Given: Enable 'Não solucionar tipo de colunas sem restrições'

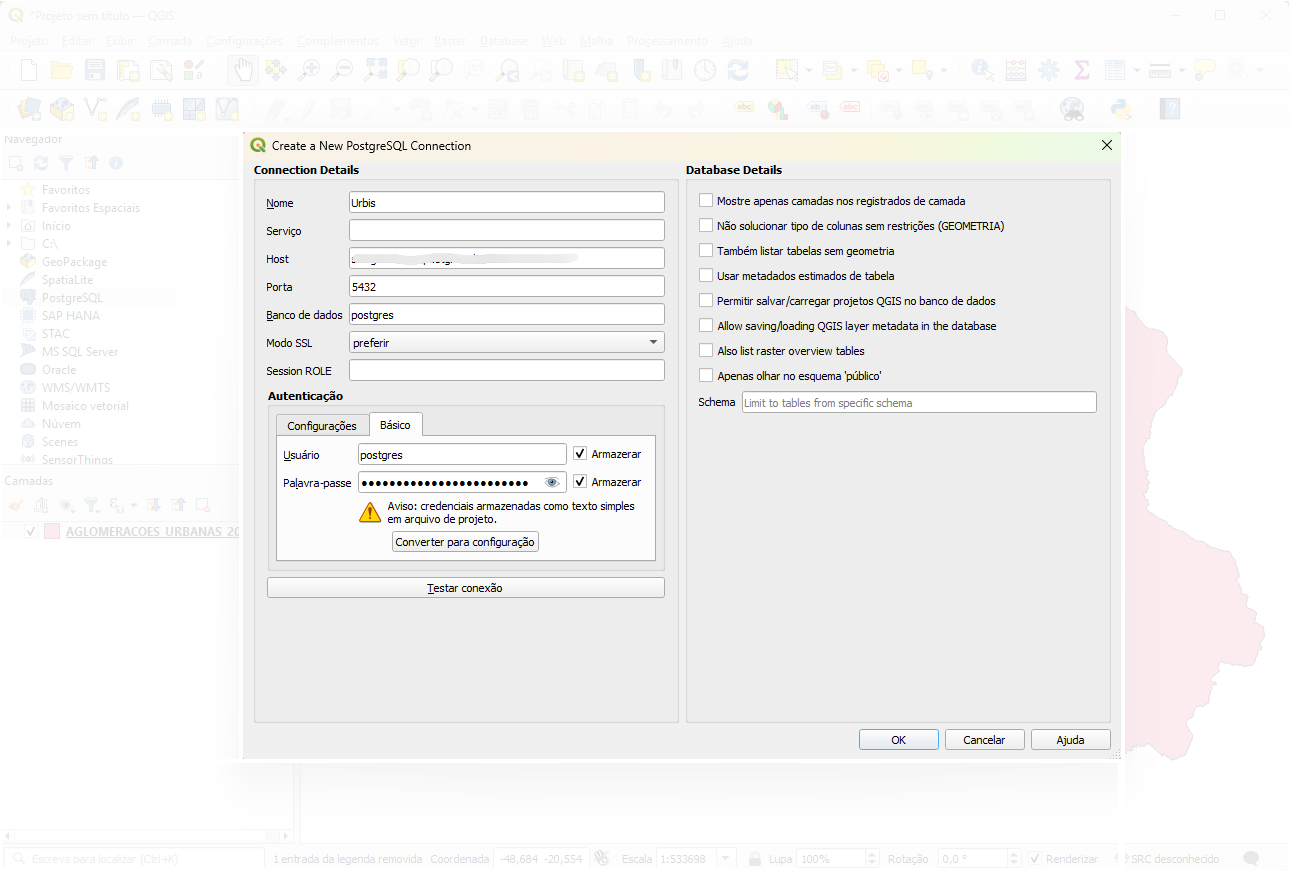Looking at the screenshot, I should (x=707, y=226).
